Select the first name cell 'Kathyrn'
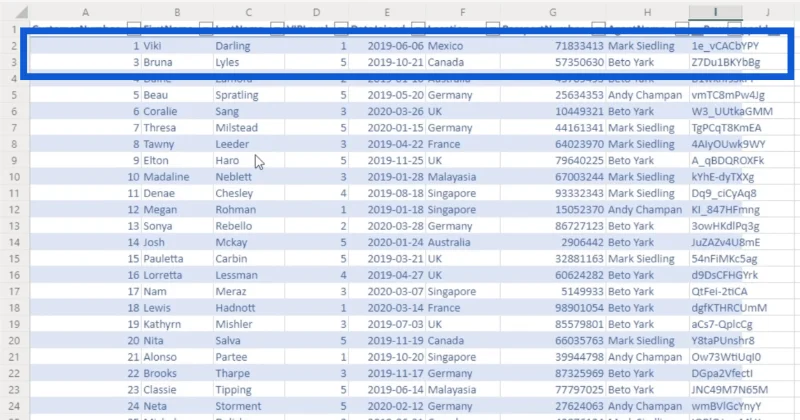 [x=177, y=324]
